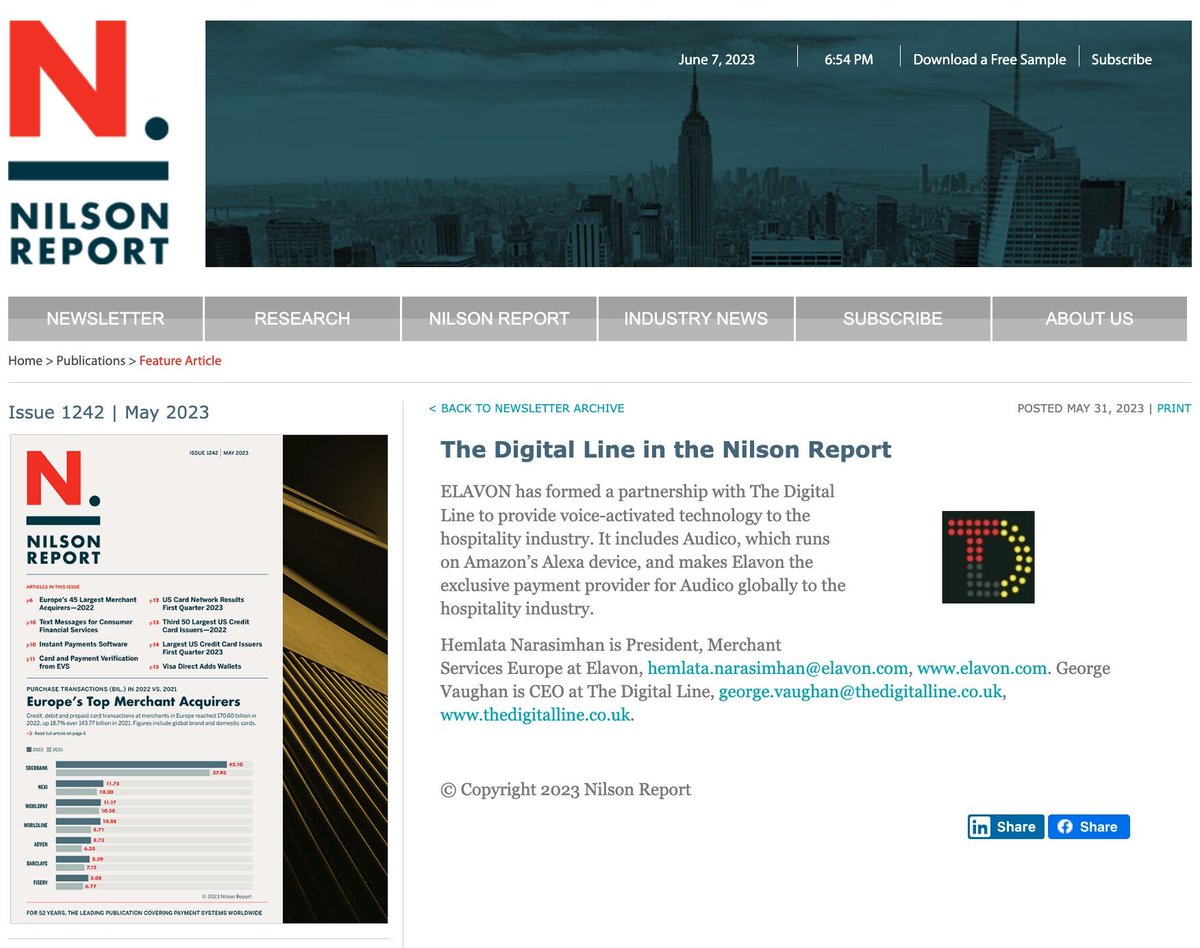Click the Issue 1242 | May 2023 heading
This screenshot has height=948, width=1200.
pos(108,412)
